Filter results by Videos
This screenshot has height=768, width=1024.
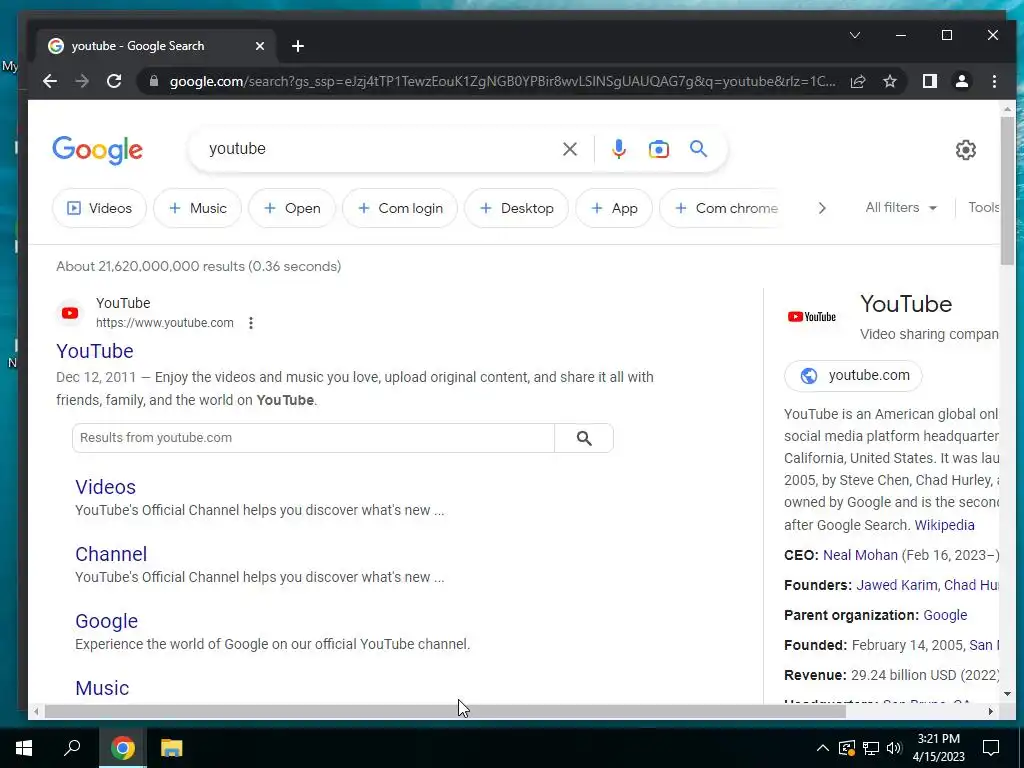(99, 208)
